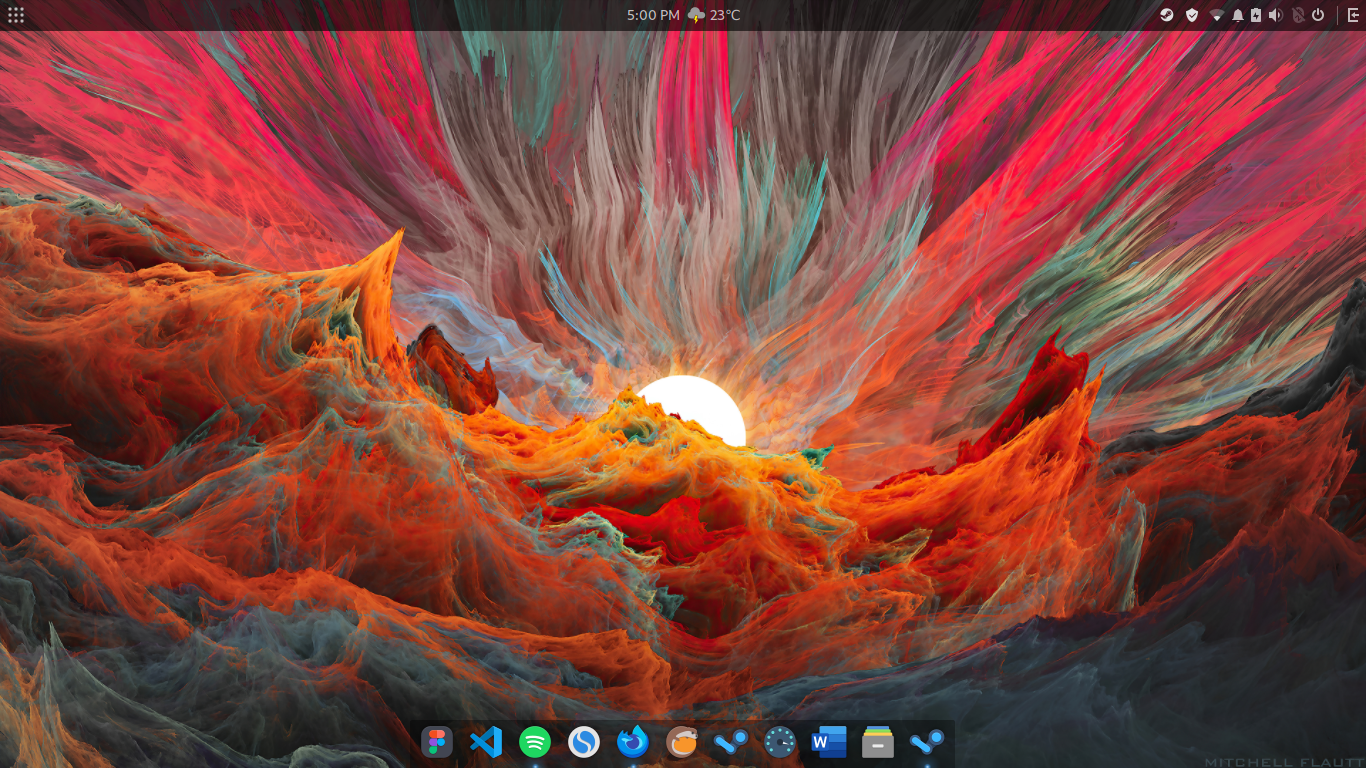
Task: Open Figma from the dock
Action: point(437,742)
